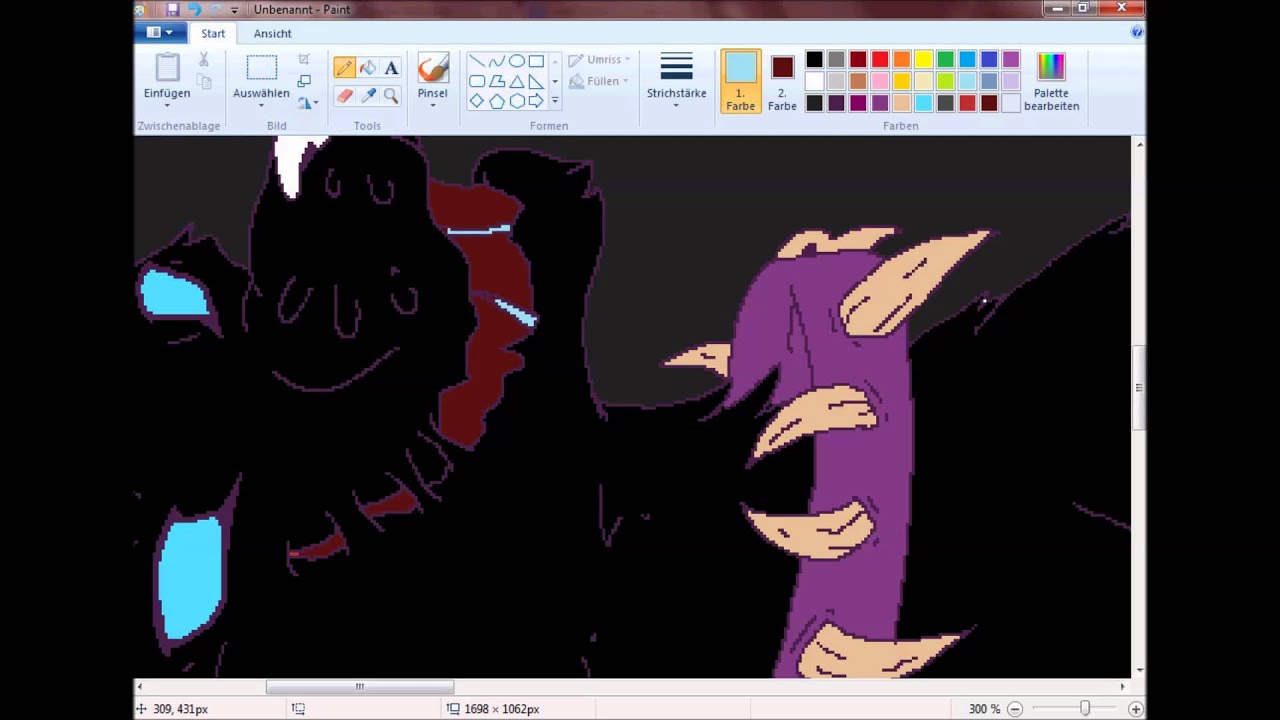Select the Magnifier tool

click(x=391, y=96)
